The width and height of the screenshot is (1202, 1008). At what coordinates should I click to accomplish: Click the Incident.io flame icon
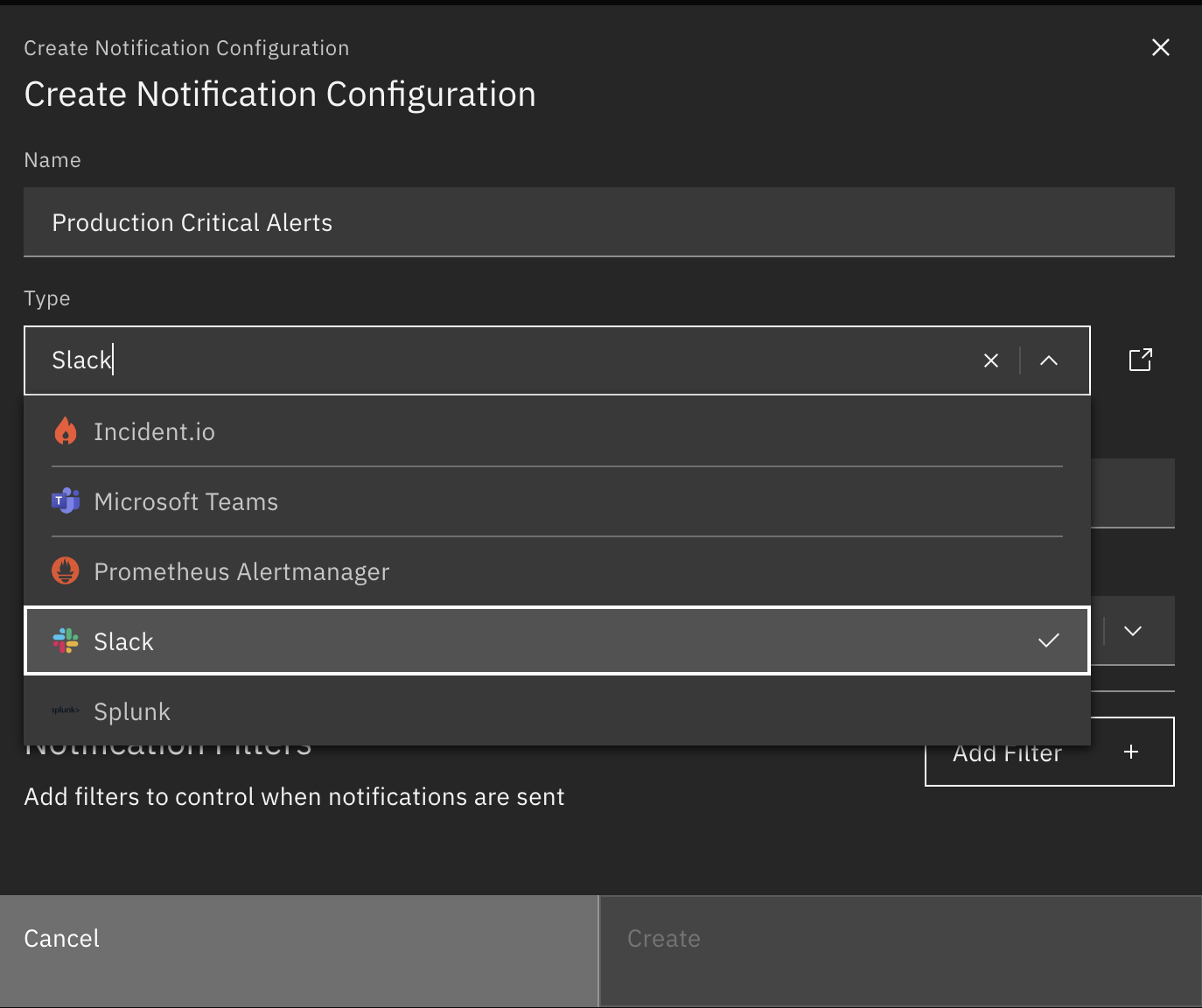(x=66, y=431)
